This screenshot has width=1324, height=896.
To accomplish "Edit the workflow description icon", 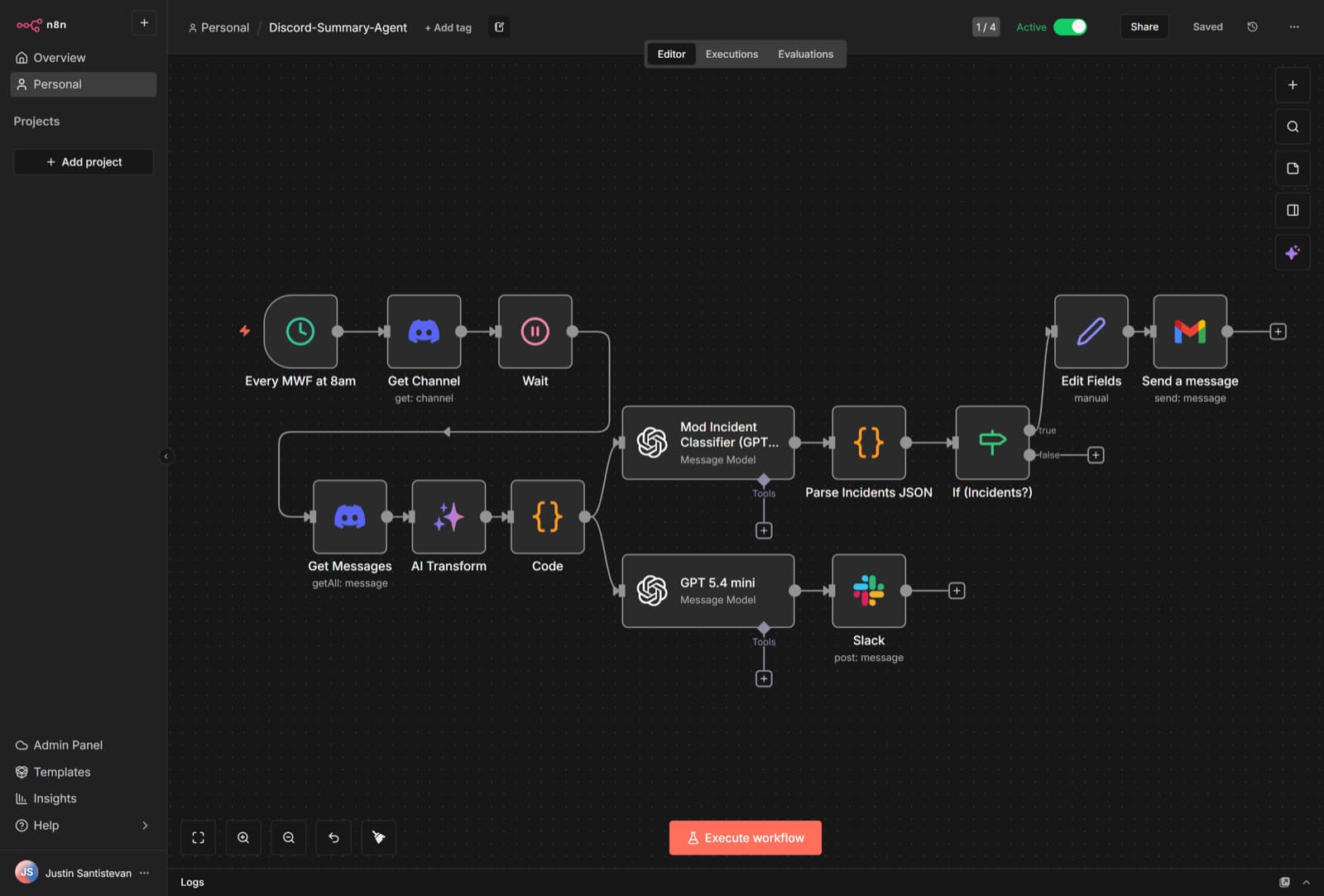I will tap(499, 27).
